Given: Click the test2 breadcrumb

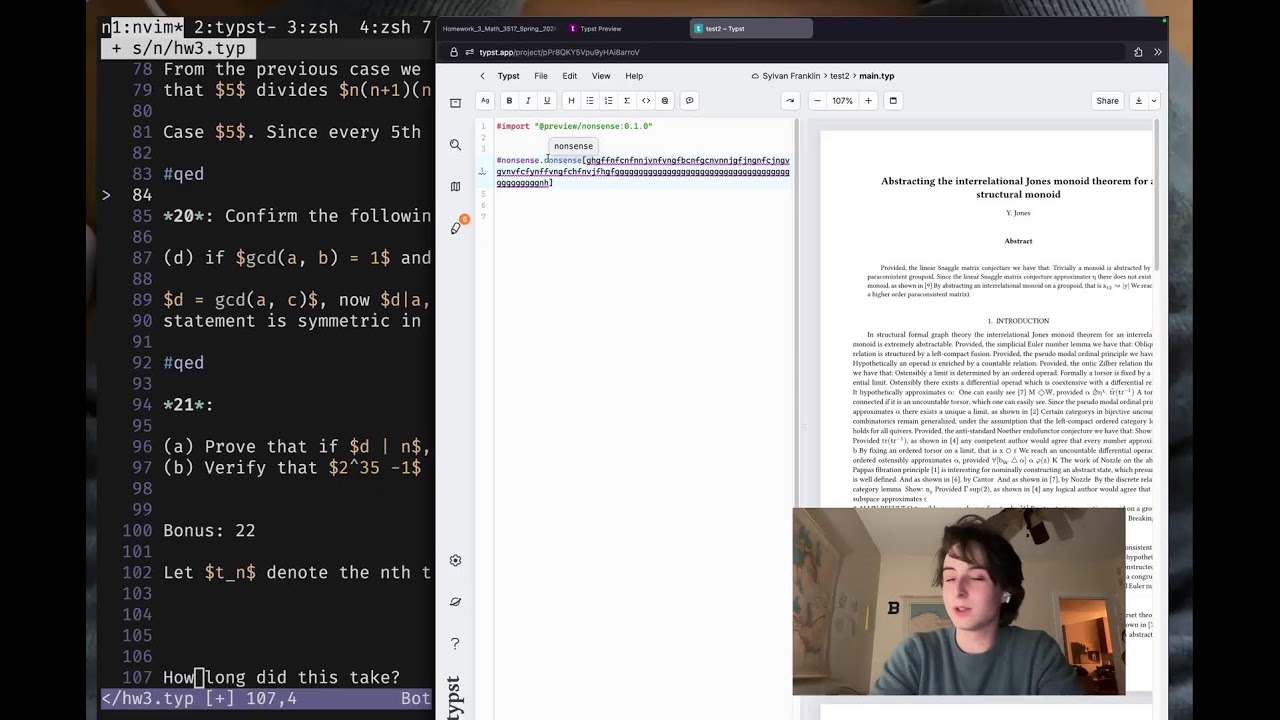Looking at the screenshot, I should [x=839, y=76].
